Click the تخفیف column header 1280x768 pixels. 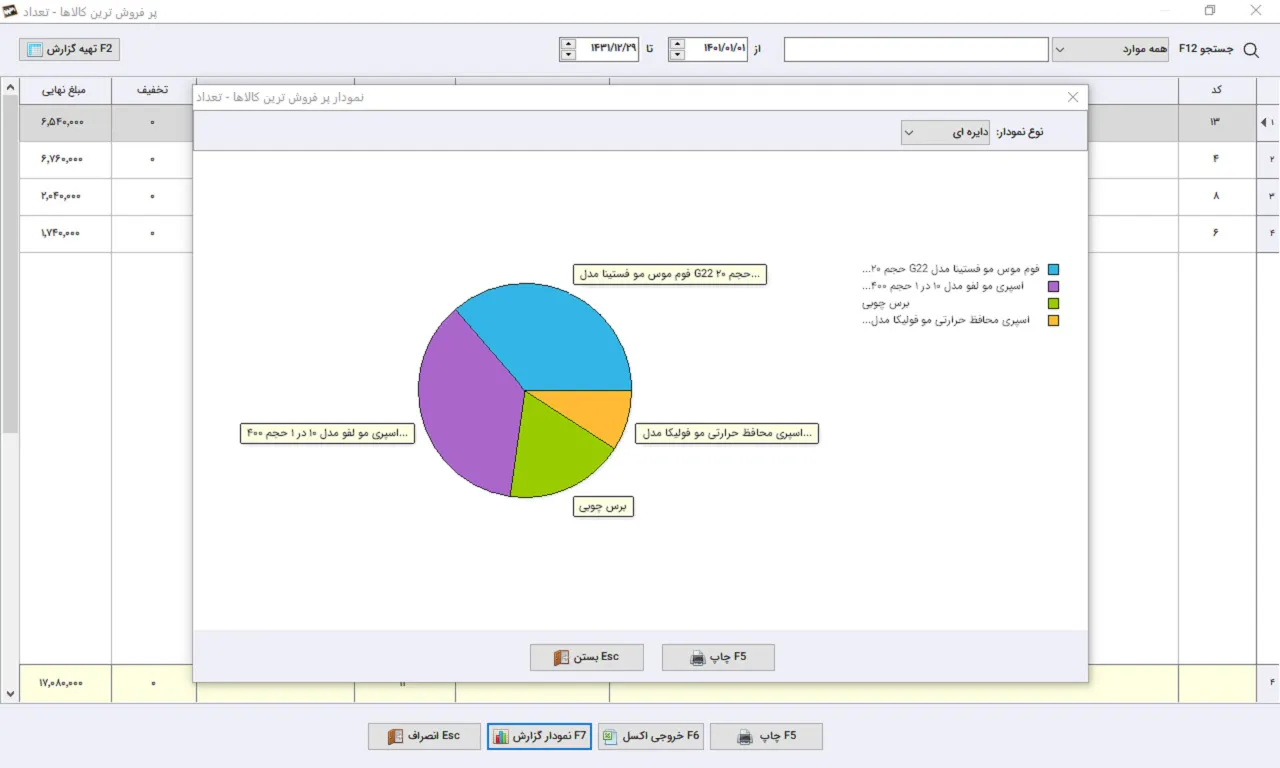[x=153, y=90]
